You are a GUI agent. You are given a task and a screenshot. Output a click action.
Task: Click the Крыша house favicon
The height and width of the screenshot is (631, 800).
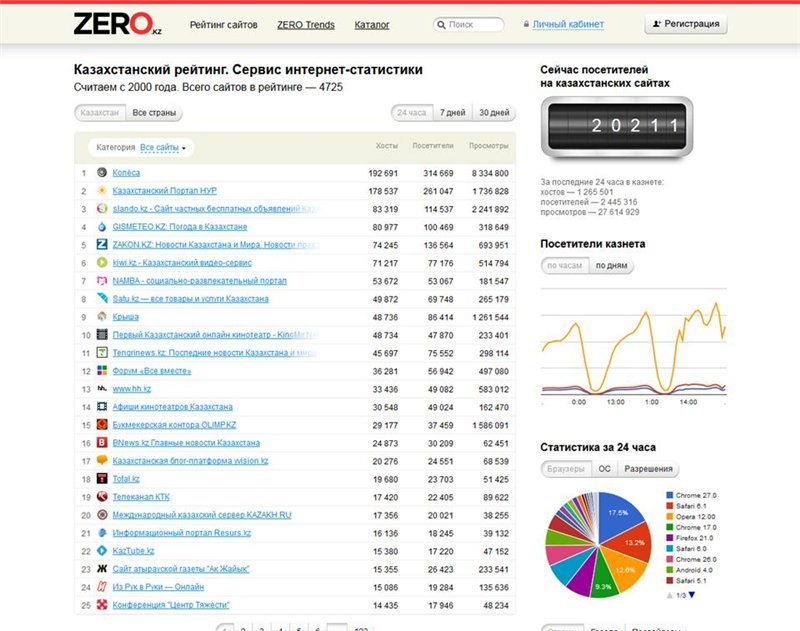point(102,316)
